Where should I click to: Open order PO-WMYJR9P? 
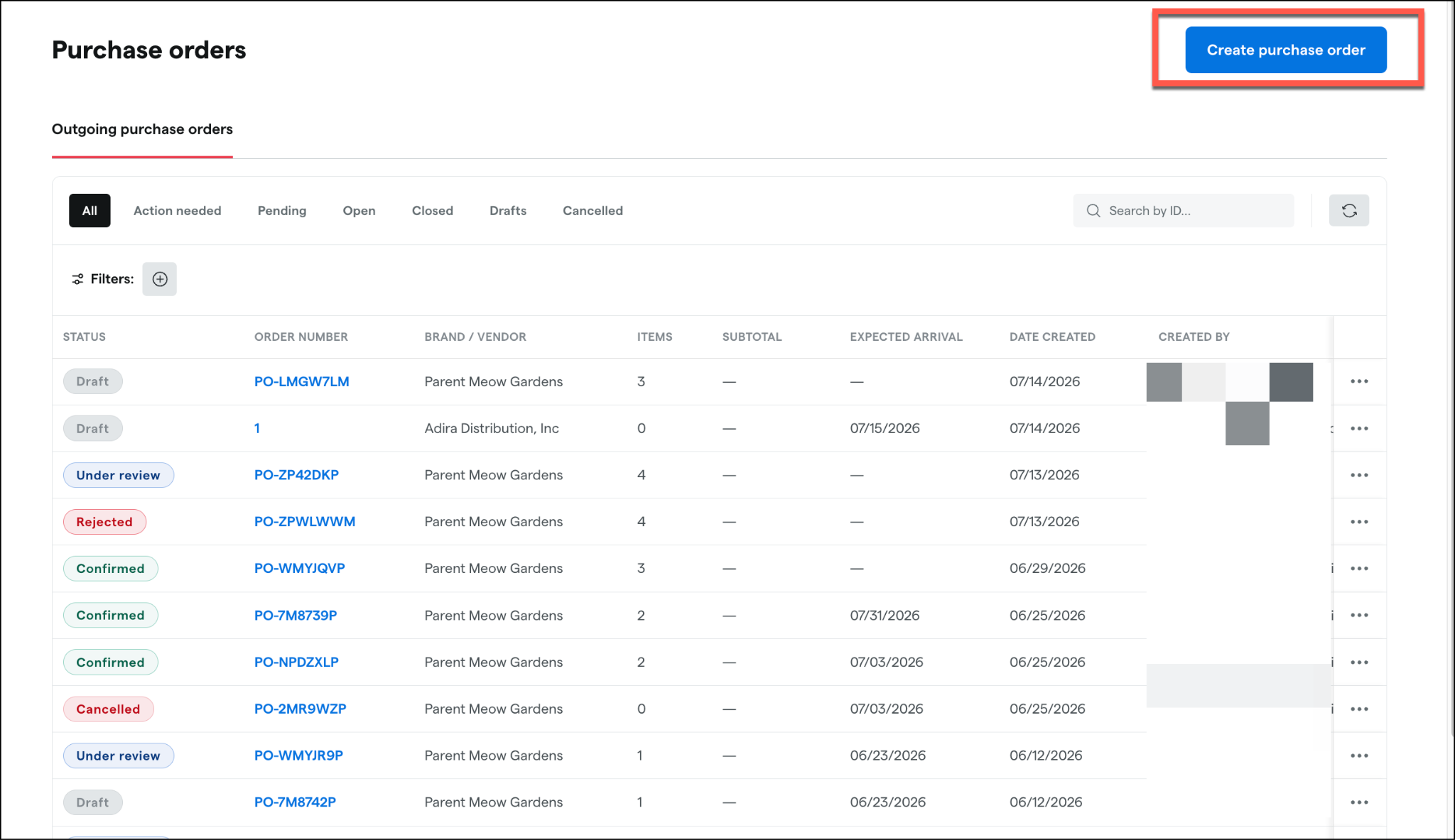pos(298,756)
